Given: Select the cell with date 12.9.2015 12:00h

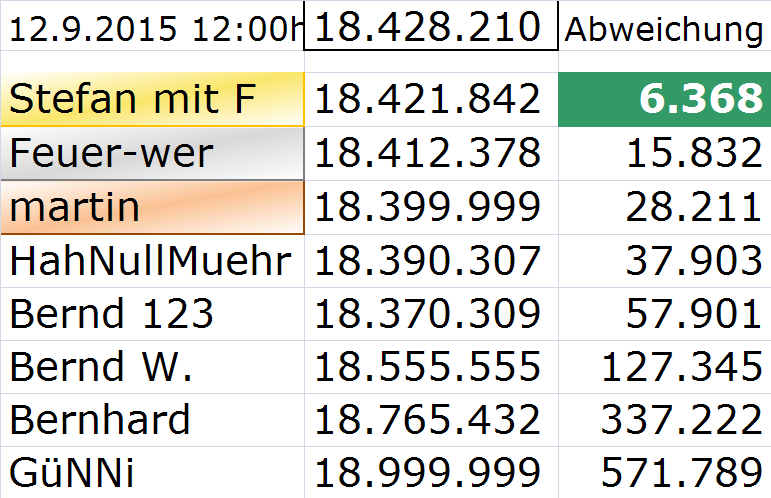Looking at the screenshot, I should [152, 28].
